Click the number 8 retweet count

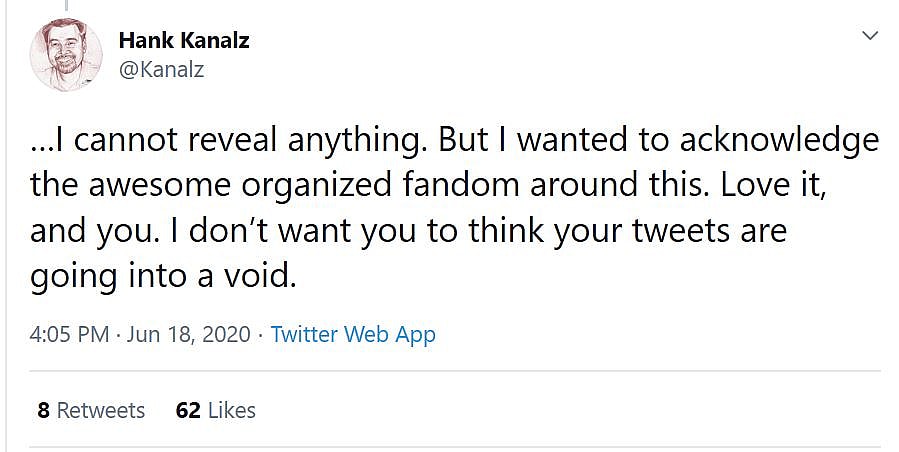tap(44, 410)
